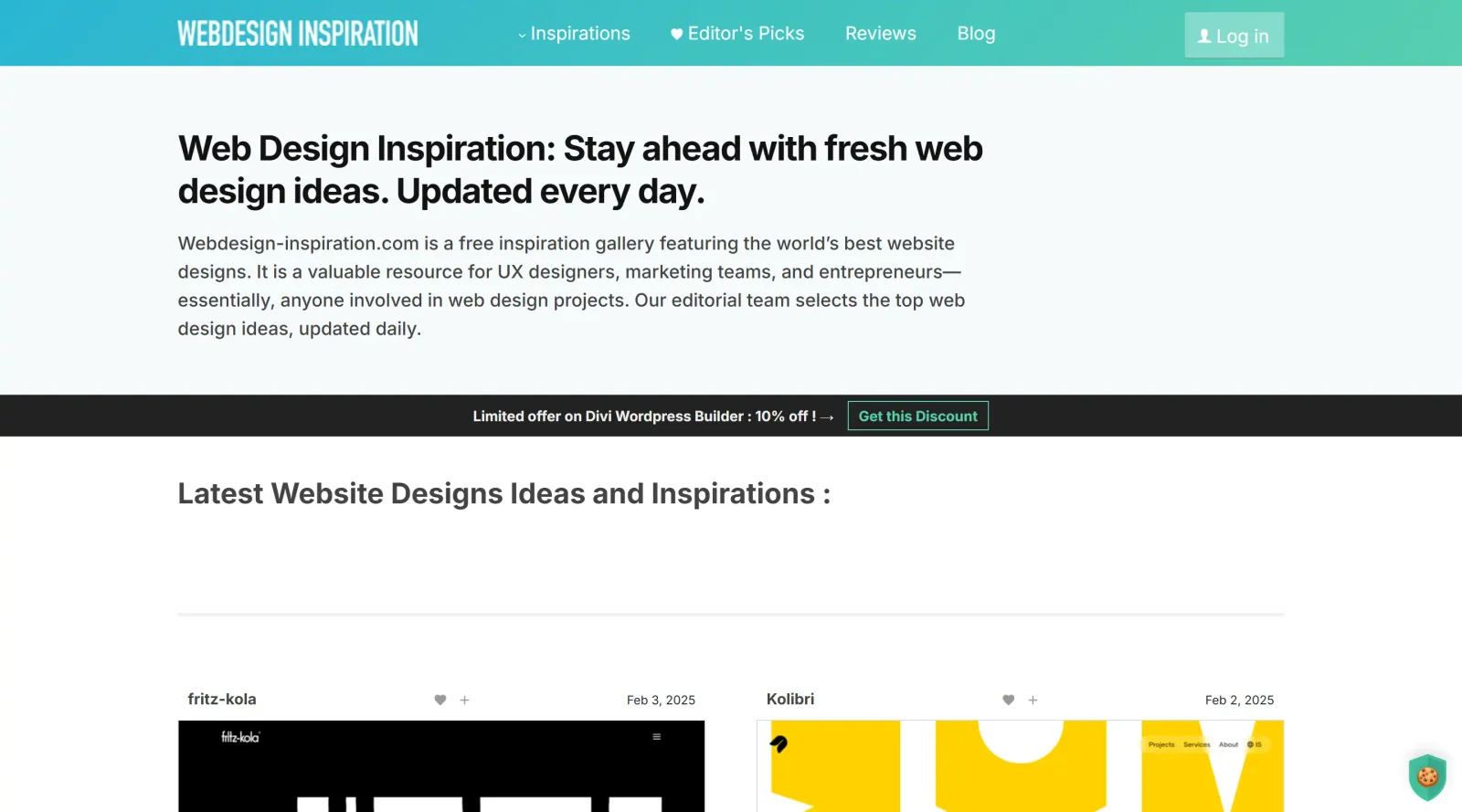
Task: Click the plus icon beside Kolibri
Action: tap(1033, 700)
